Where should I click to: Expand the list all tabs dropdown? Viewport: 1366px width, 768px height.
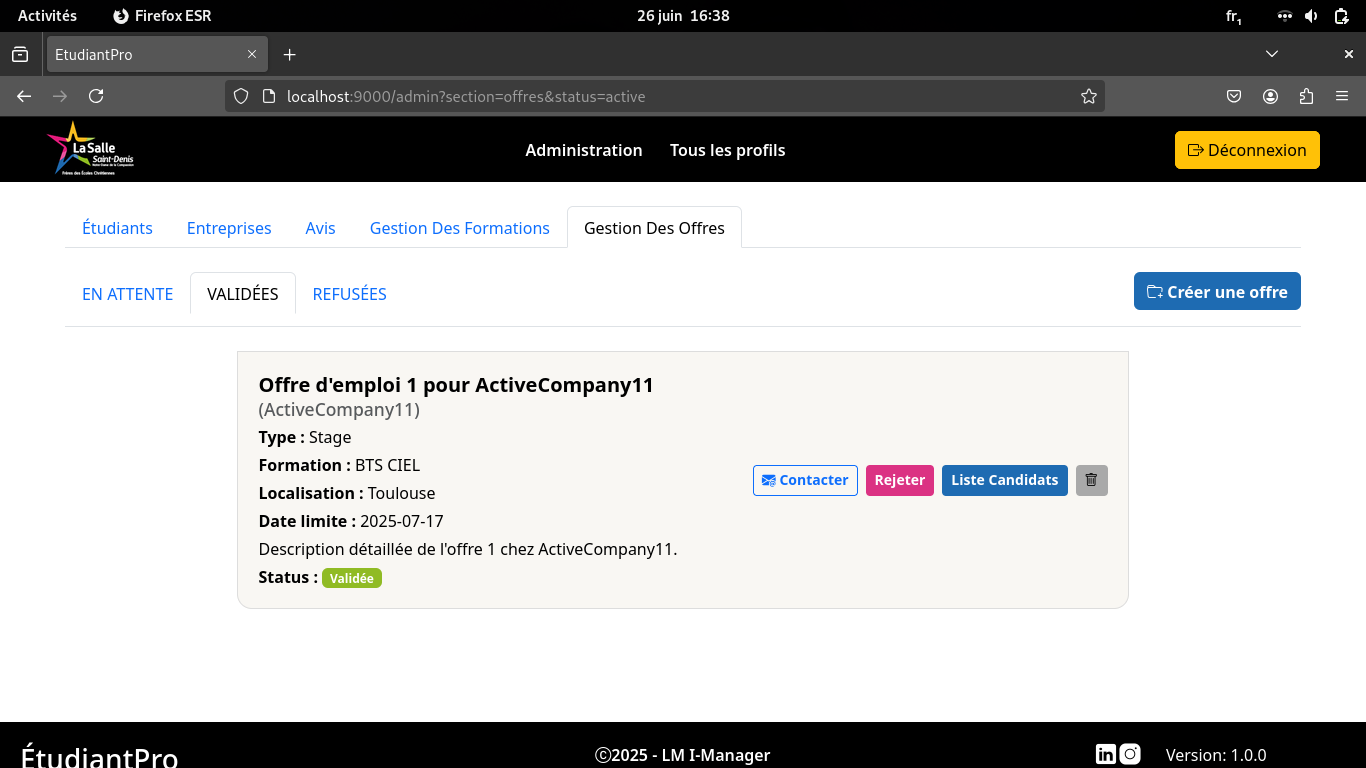tap(1272, 54)
